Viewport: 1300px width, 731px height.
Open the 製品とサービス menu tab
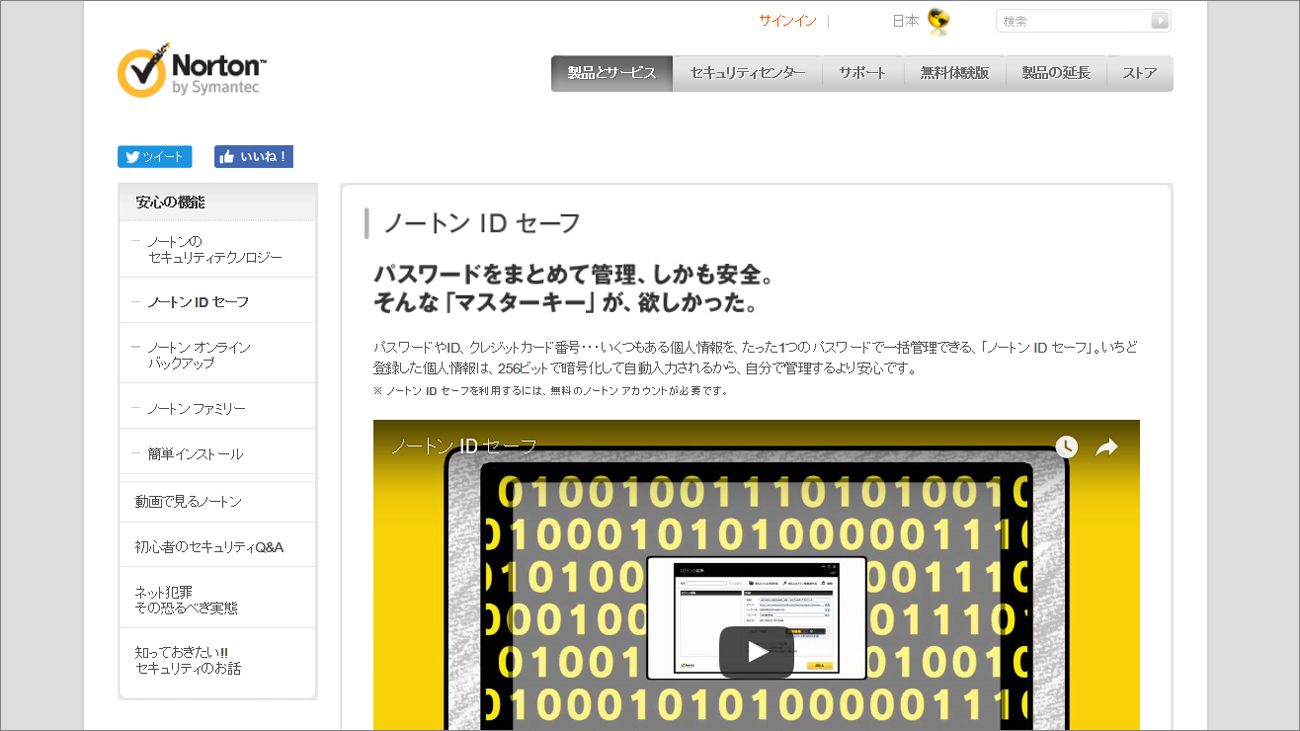(612, 73)
